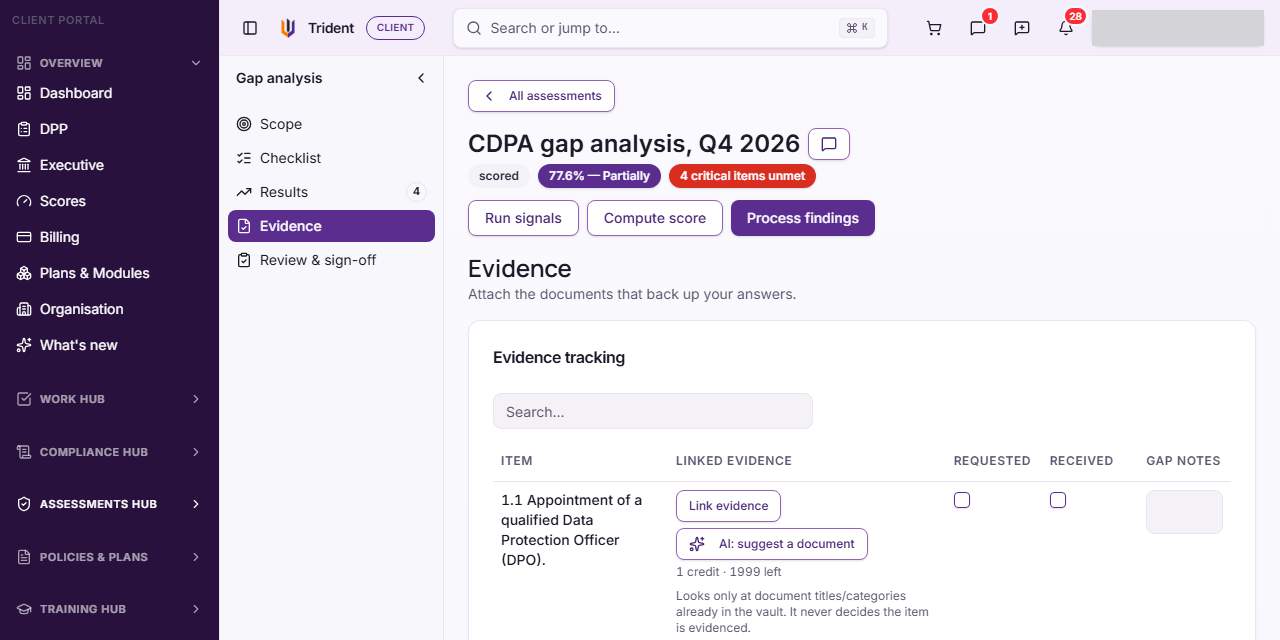Viewport: 1280px width, 640px height.
Task: Click the 4 critical items unmet badge
Action: 743,176
